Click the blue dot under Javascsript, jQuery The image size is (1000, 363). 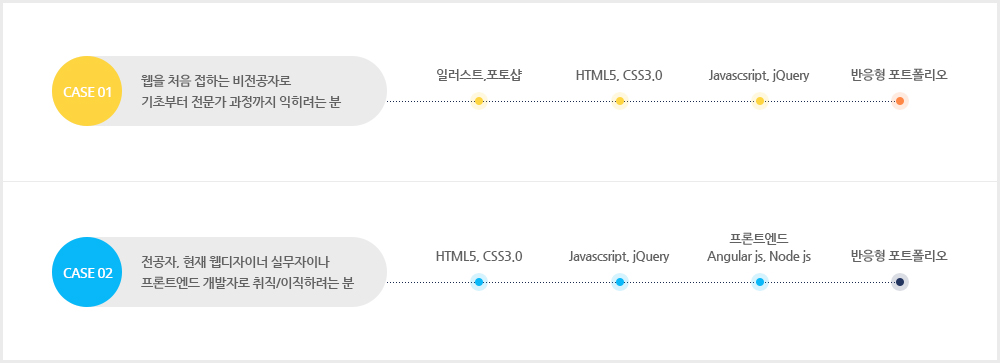pos(619,282)
